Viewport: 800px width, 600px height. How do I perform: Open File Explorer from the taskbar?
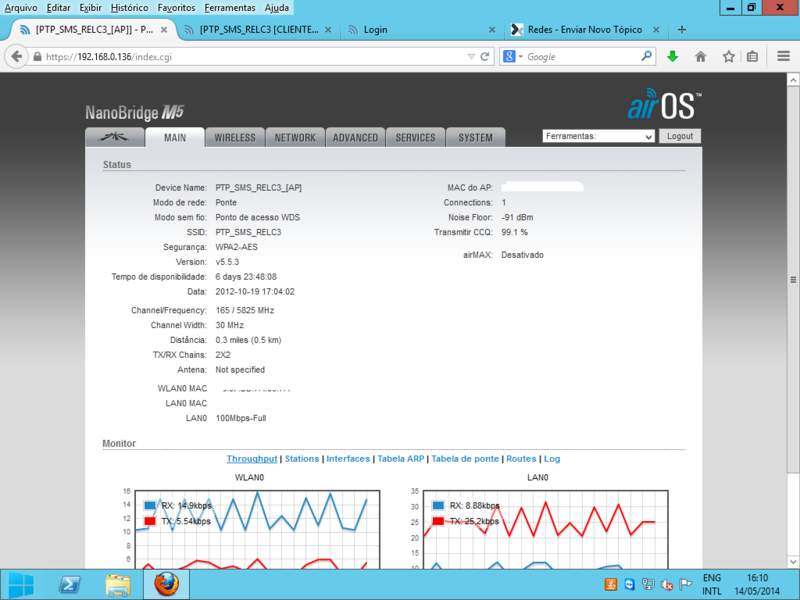coord(117,585)
